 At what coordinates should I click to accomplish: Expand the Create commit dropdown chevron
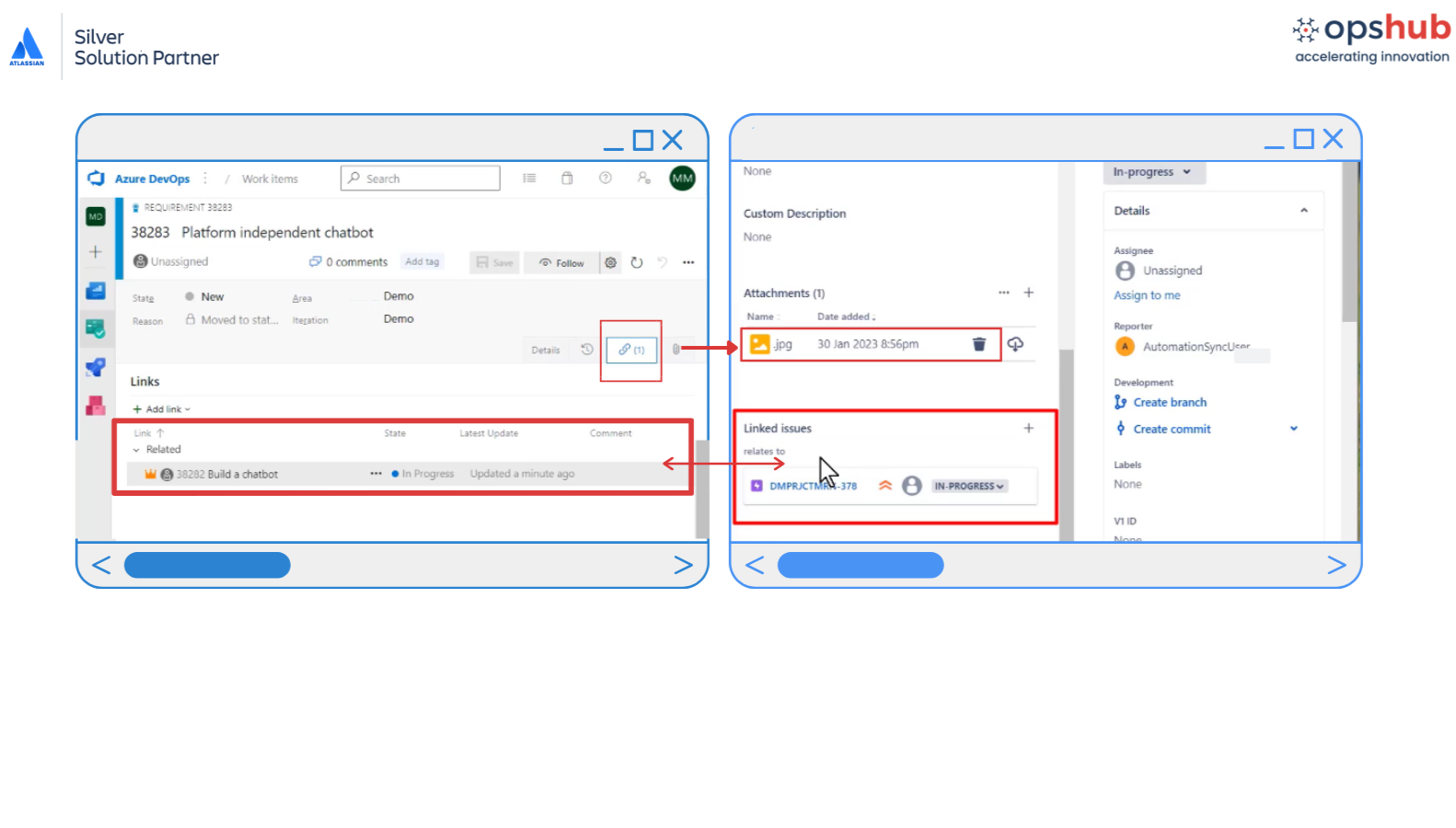tap(1294, 429)
